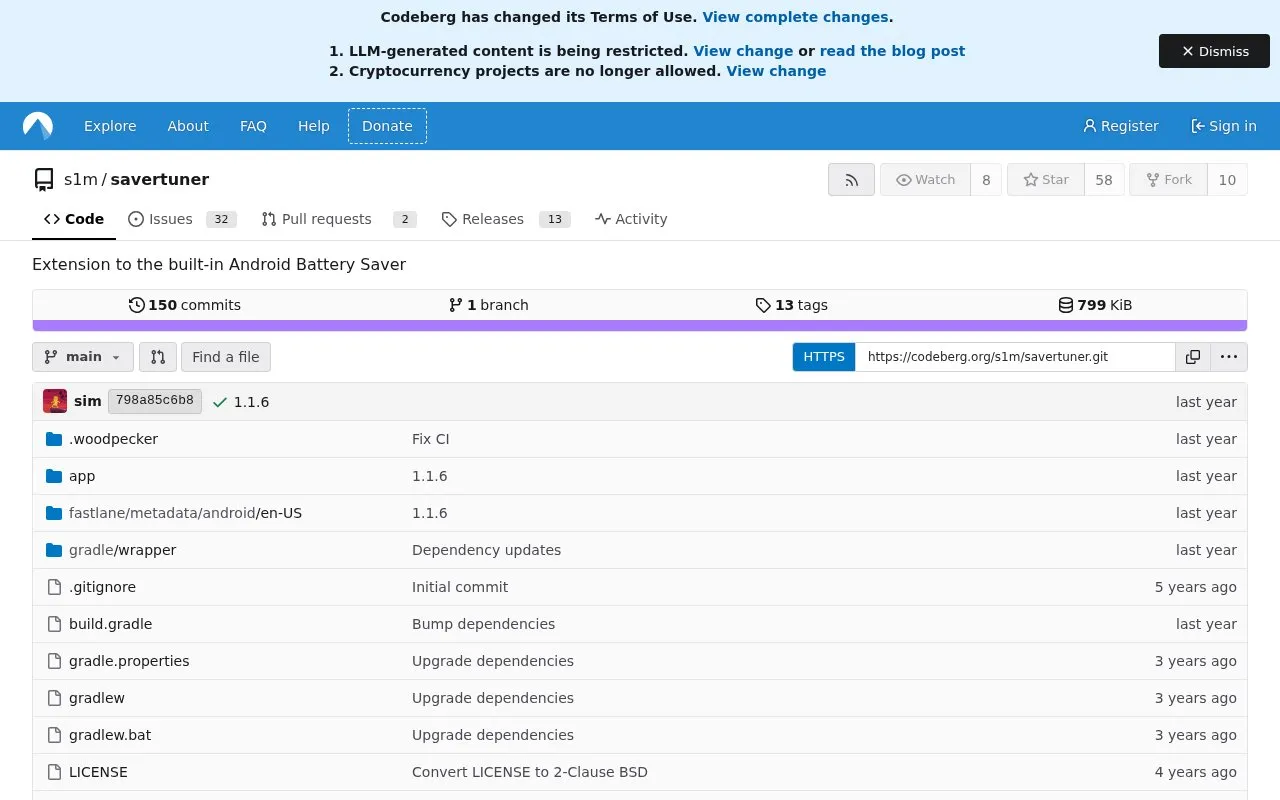Open the build.gradle file
1280x800 pixels.
(x=110, y=624)
